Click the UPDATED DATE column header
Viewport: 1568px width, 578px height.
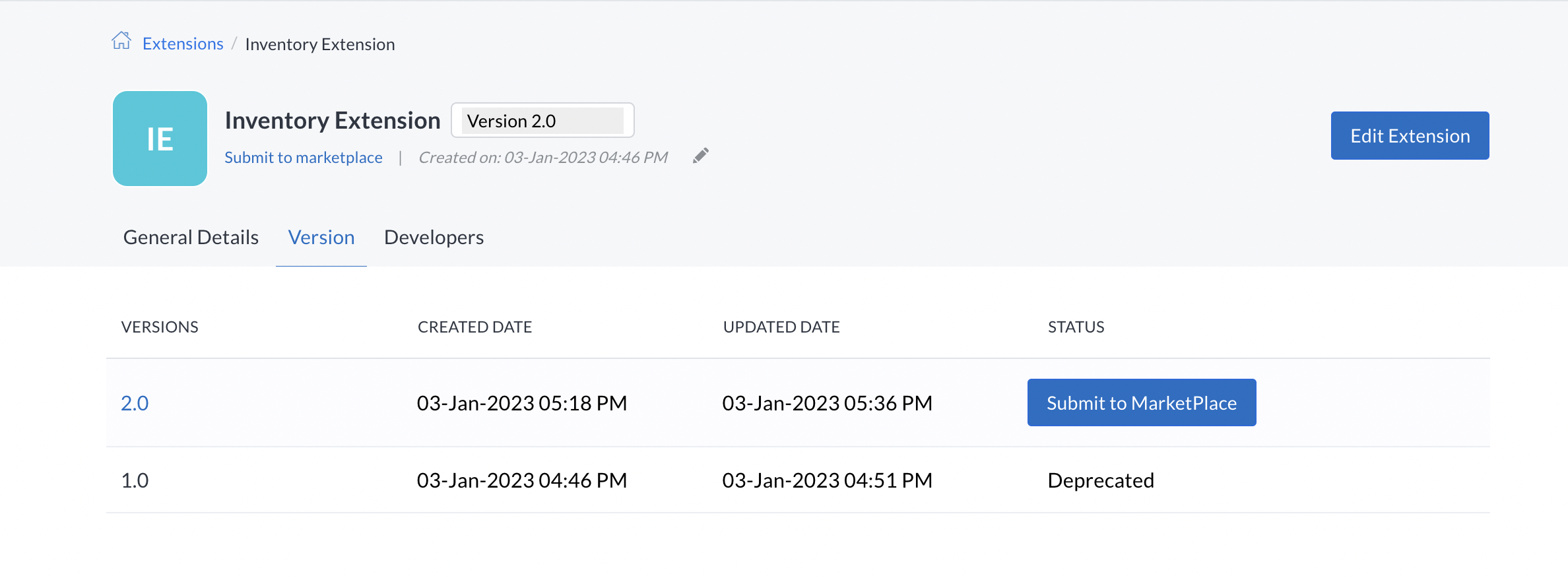tap(781, 327)
